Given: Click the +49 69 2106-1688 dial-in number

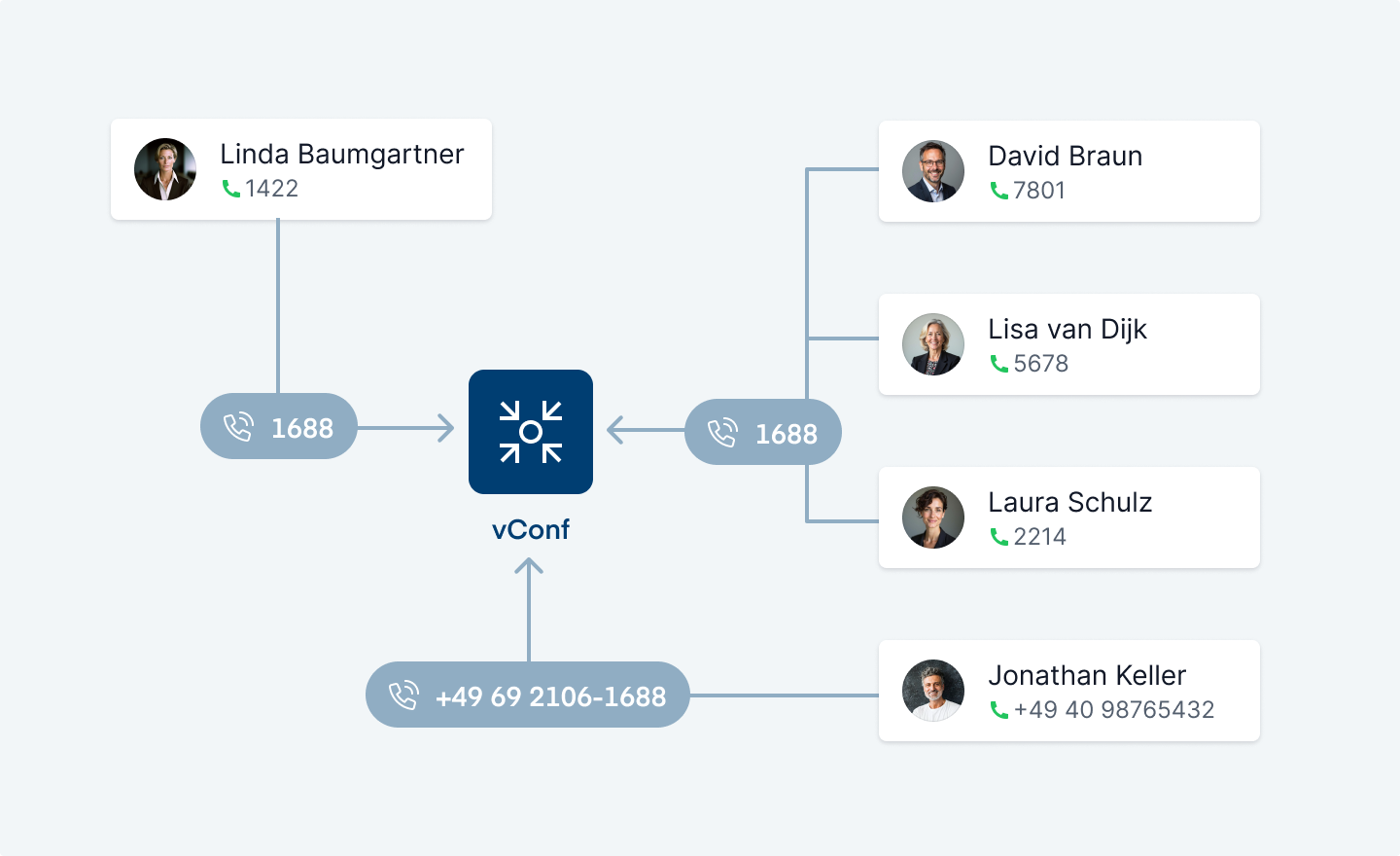Looking at the screenshot, I should tap(550, 696).
